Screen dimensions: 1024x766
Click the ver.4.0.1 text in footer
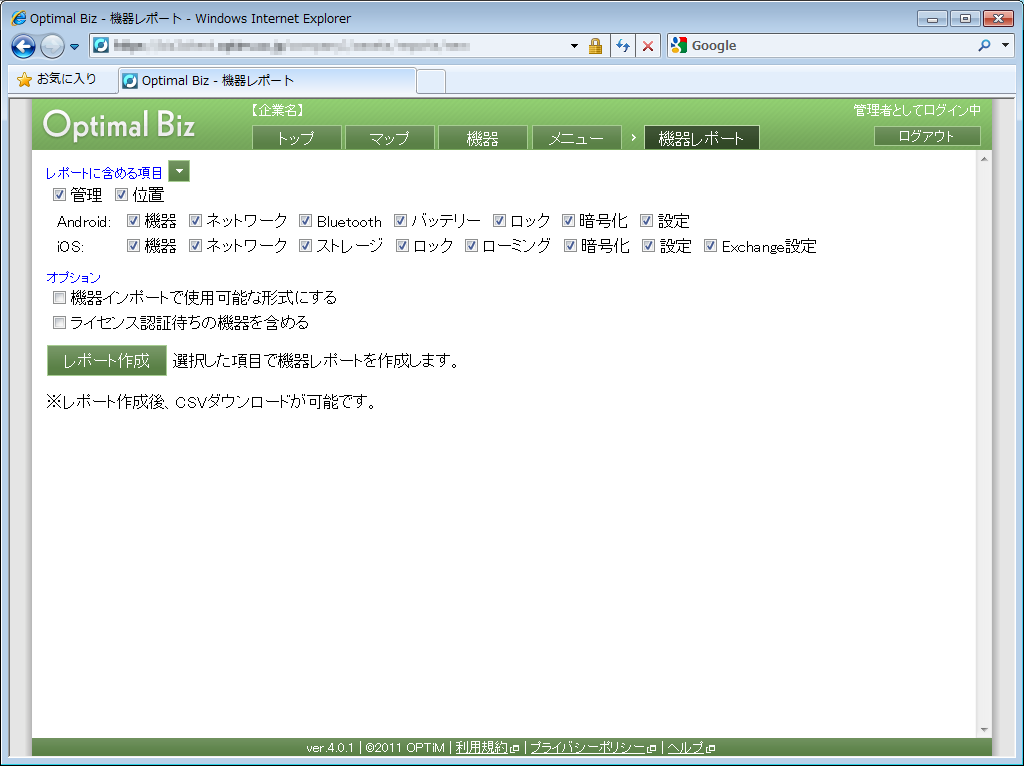330,747
